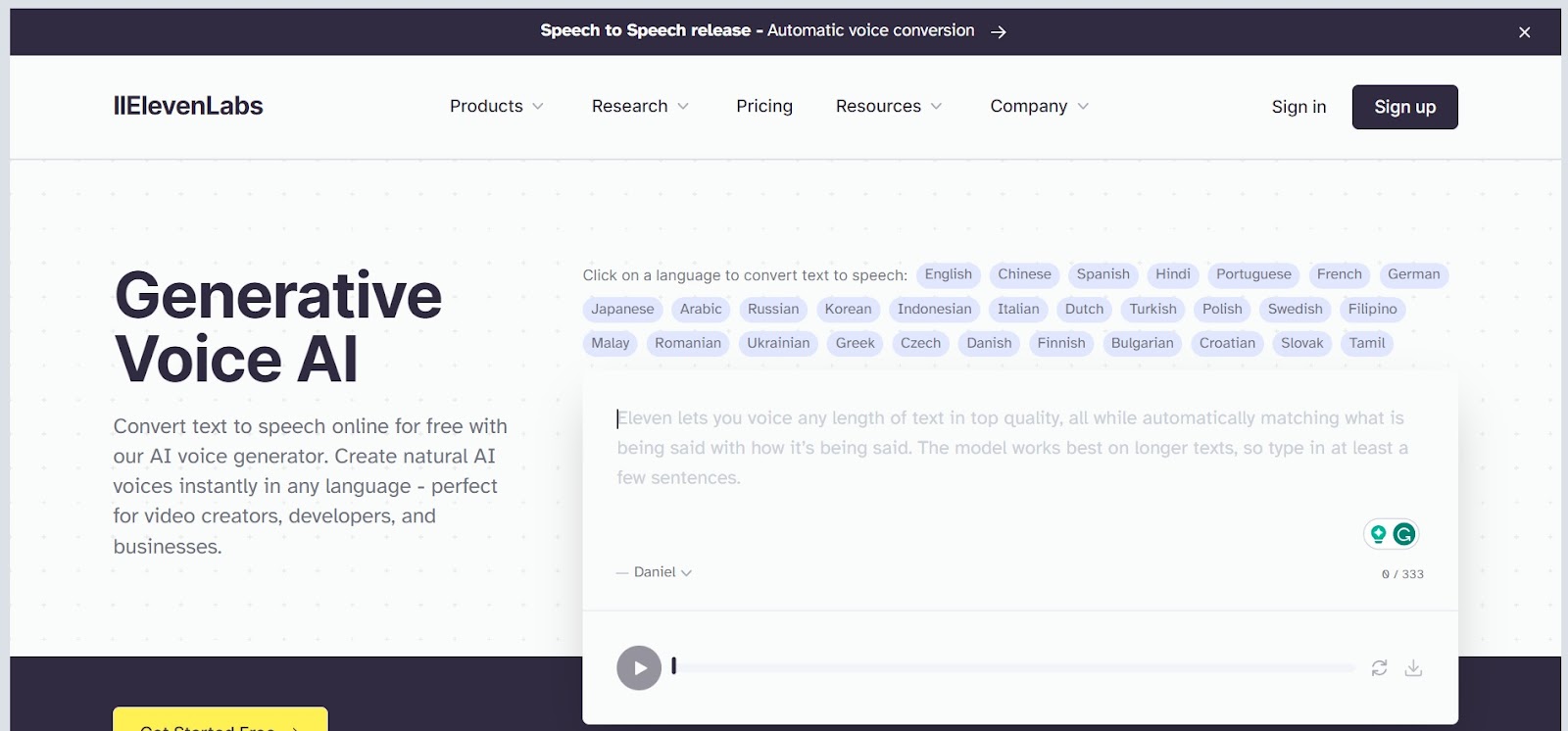Select the Japanese language chip
Image resolution: width=1568 pixels, height=731 pixels.
[622, 310]
